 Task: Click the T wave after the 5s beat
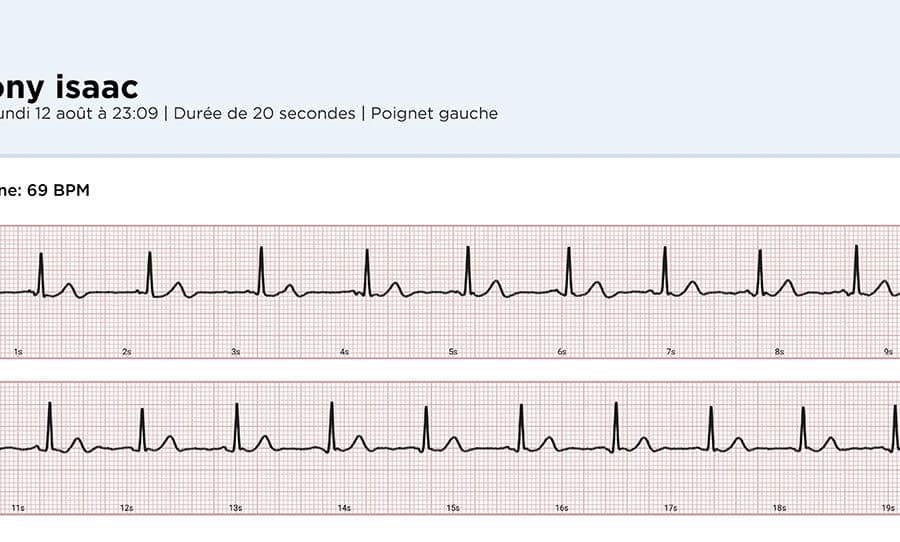pos(495,287)
